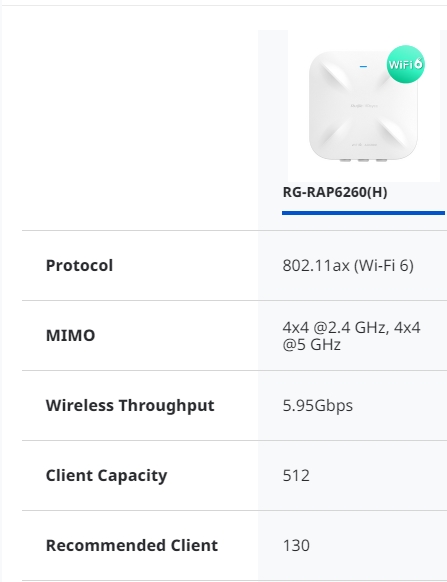447x582 pixels.
Task: Click the 802.11ax (Wi-Fi 6) value
Action: pos(348,265)
